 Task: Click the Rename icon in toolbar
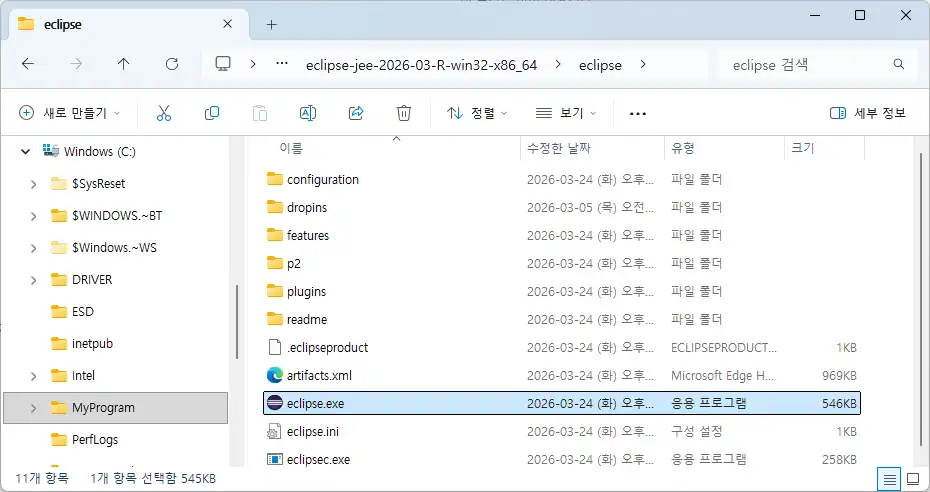click(x=308, y=113)
